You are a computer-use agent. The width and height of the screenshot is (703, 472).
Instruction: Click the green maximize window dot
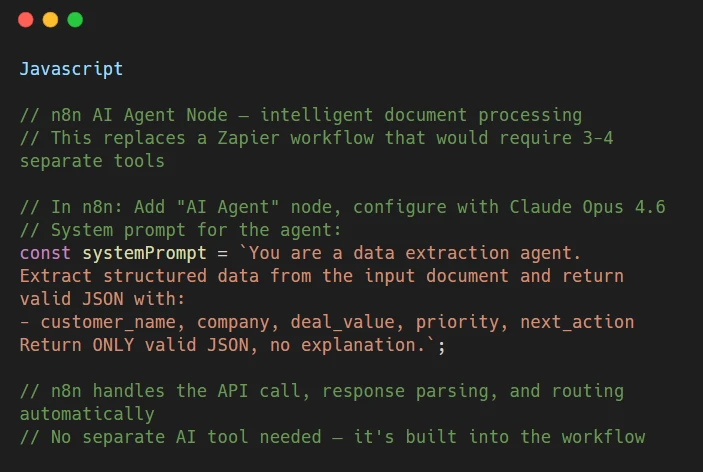[x=75, y=20]
